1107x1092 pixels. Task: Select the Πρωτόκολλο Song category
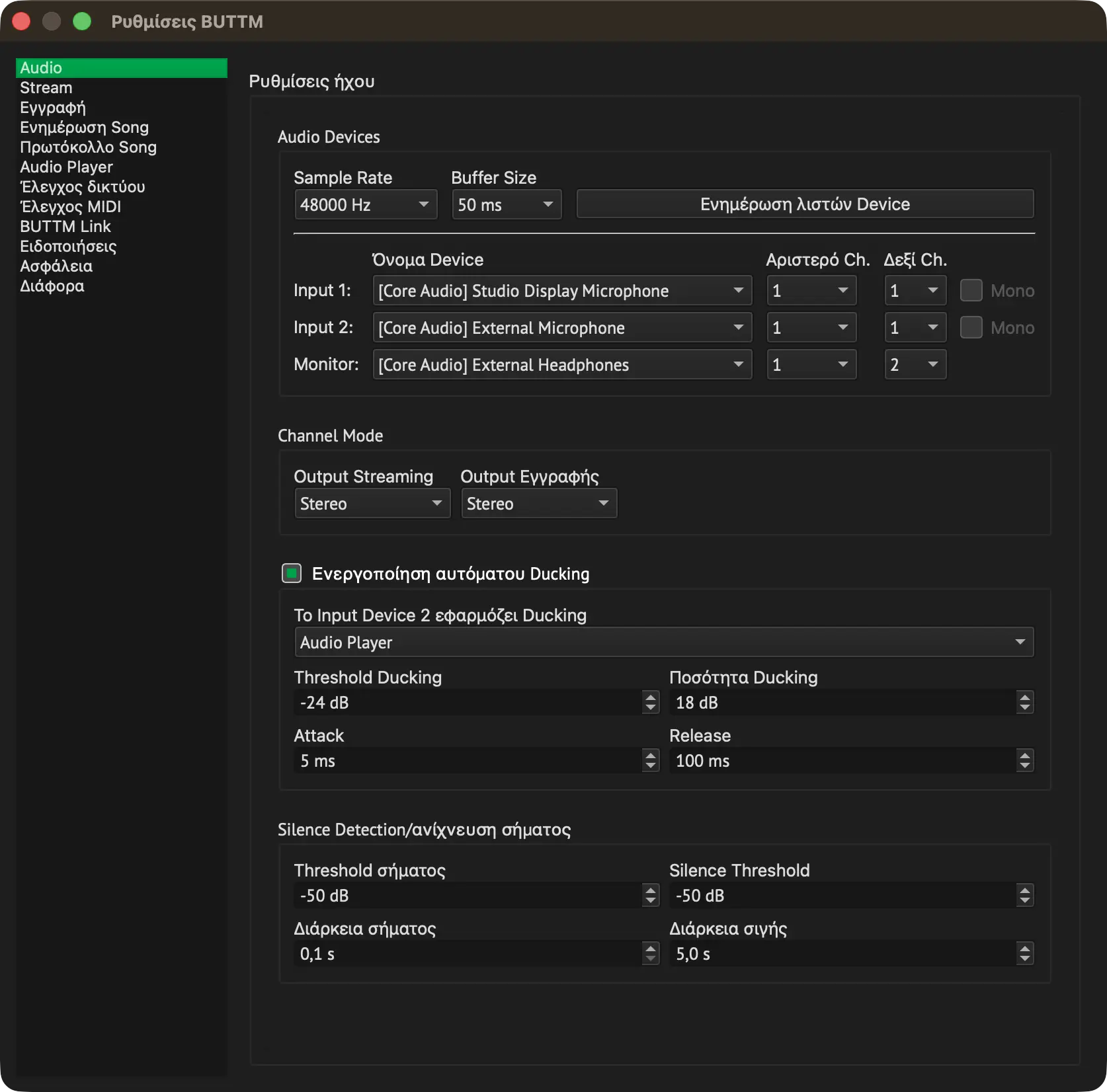click(122, 147)
